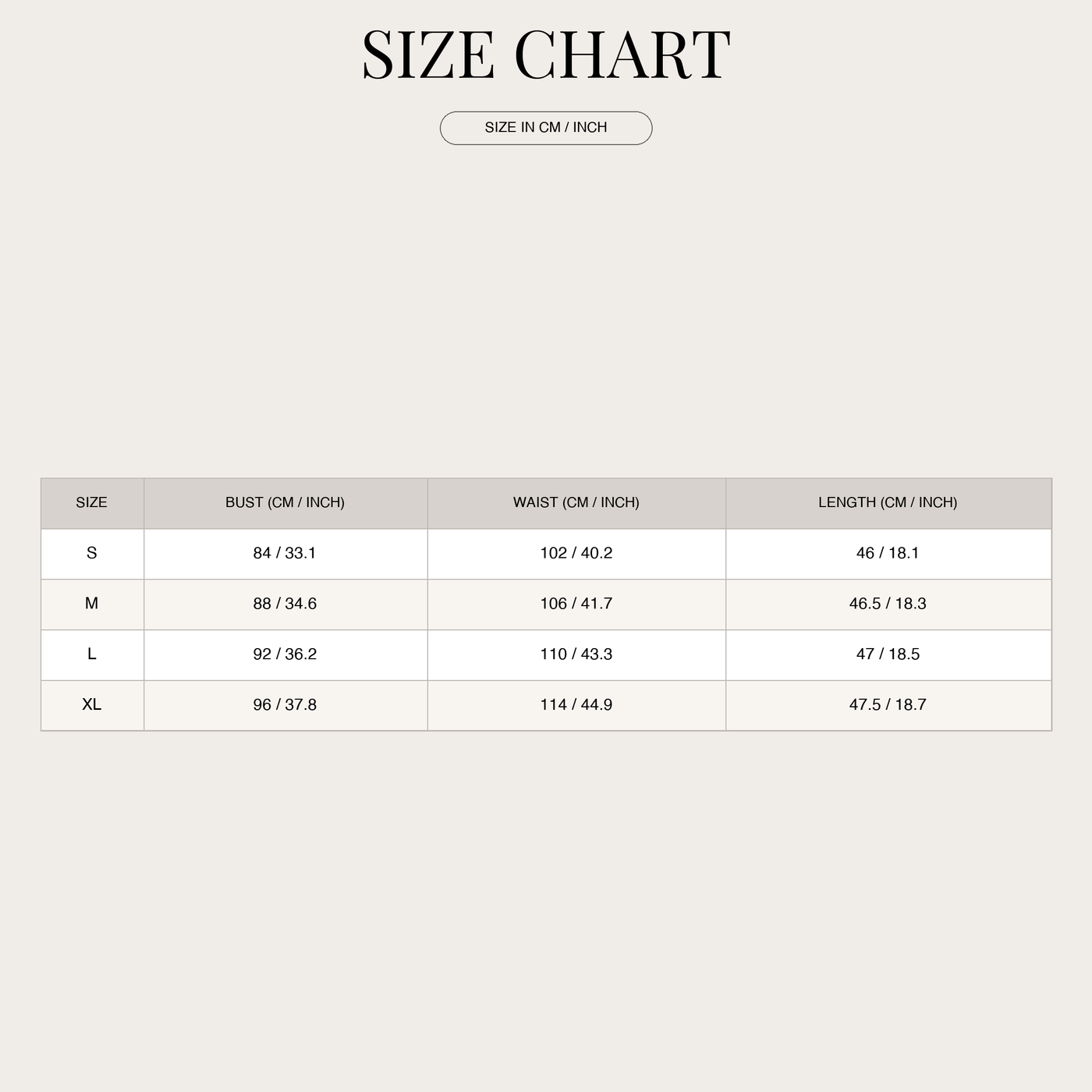Select the SIZE column header
Viewport: 1092px width, 1092px height.
tap(91, 503)
